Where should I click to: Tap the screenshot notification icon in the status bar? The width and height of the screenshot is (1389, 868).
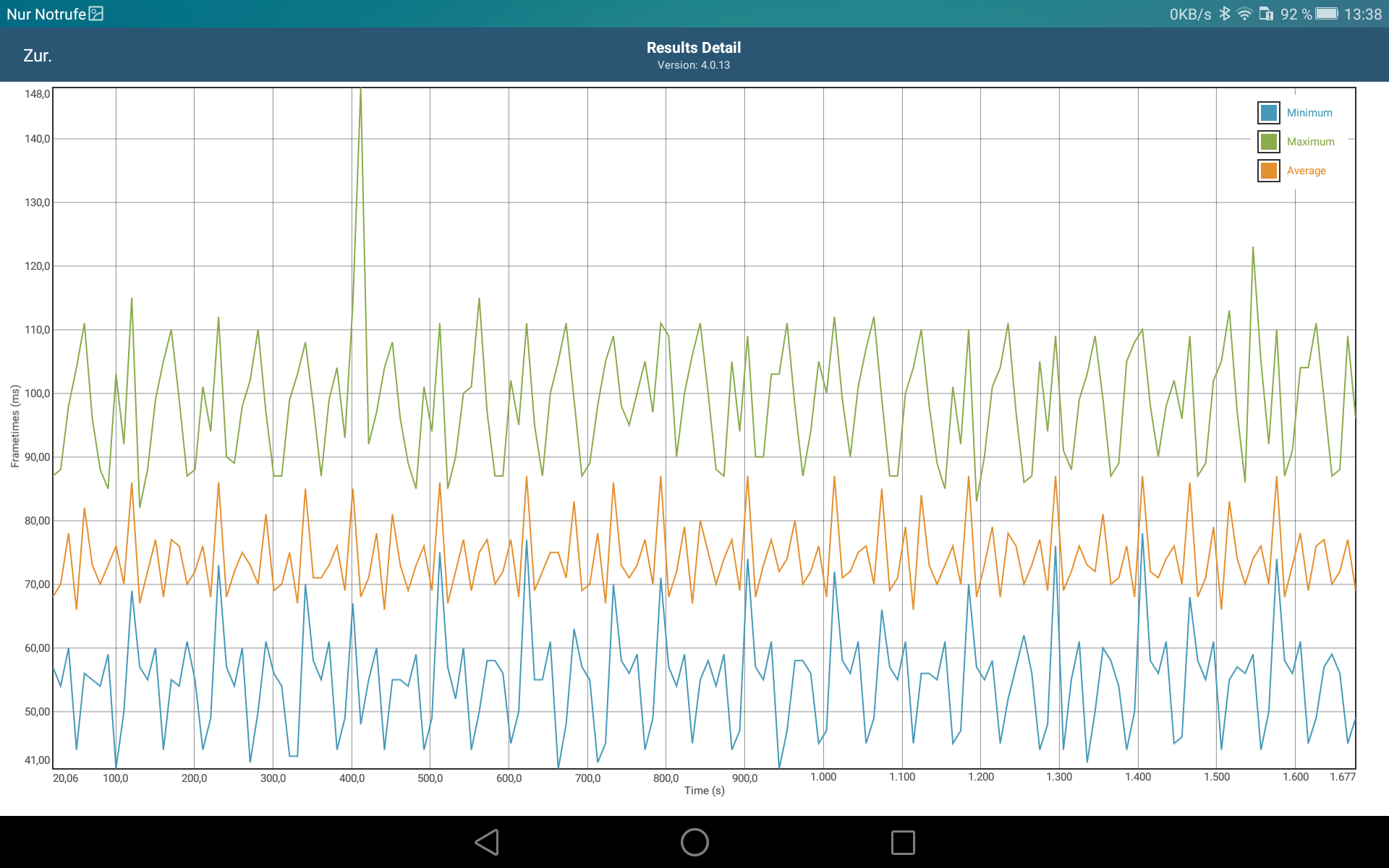(96, 14)
